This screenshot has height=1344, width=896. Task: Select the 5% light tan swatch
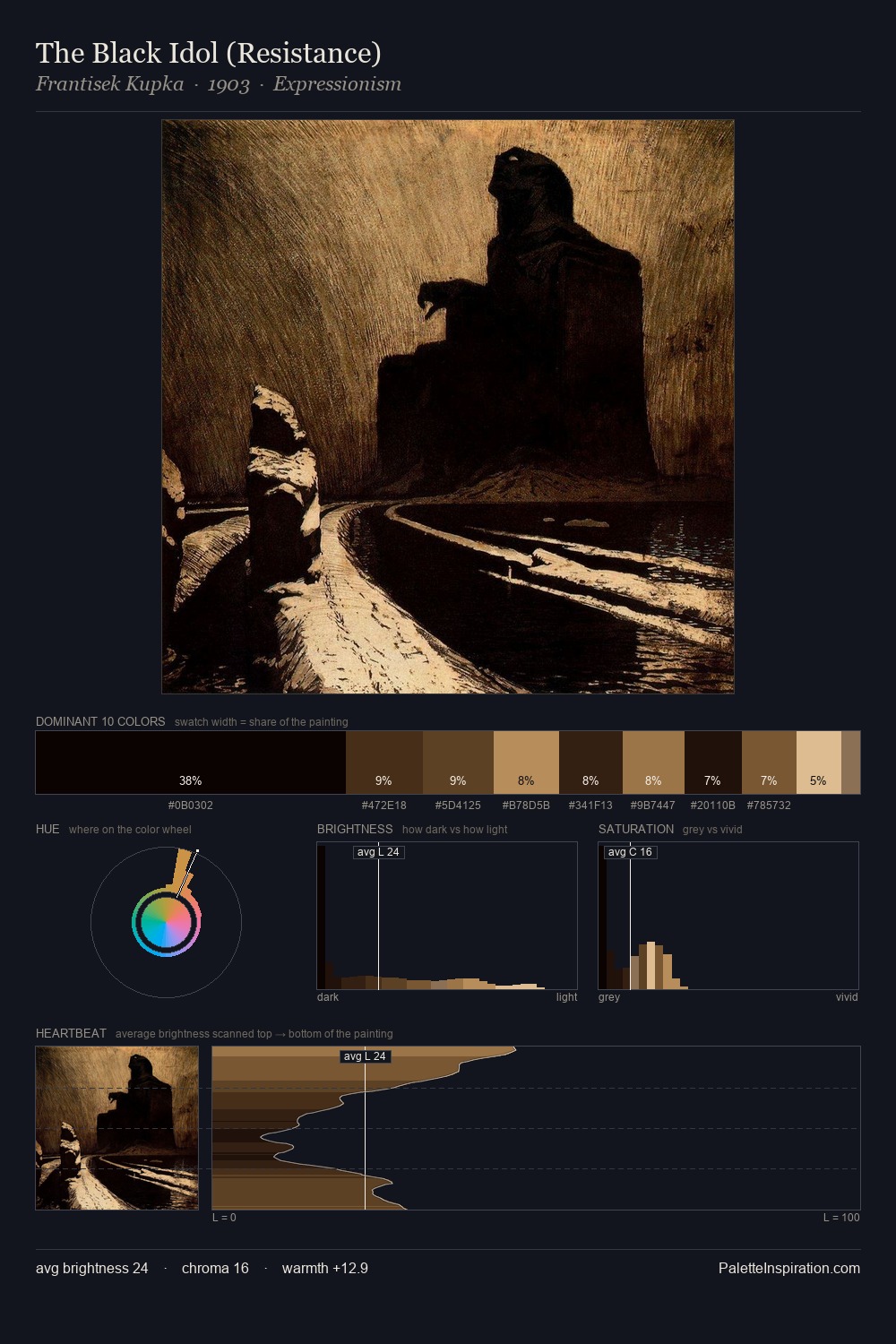819,762
